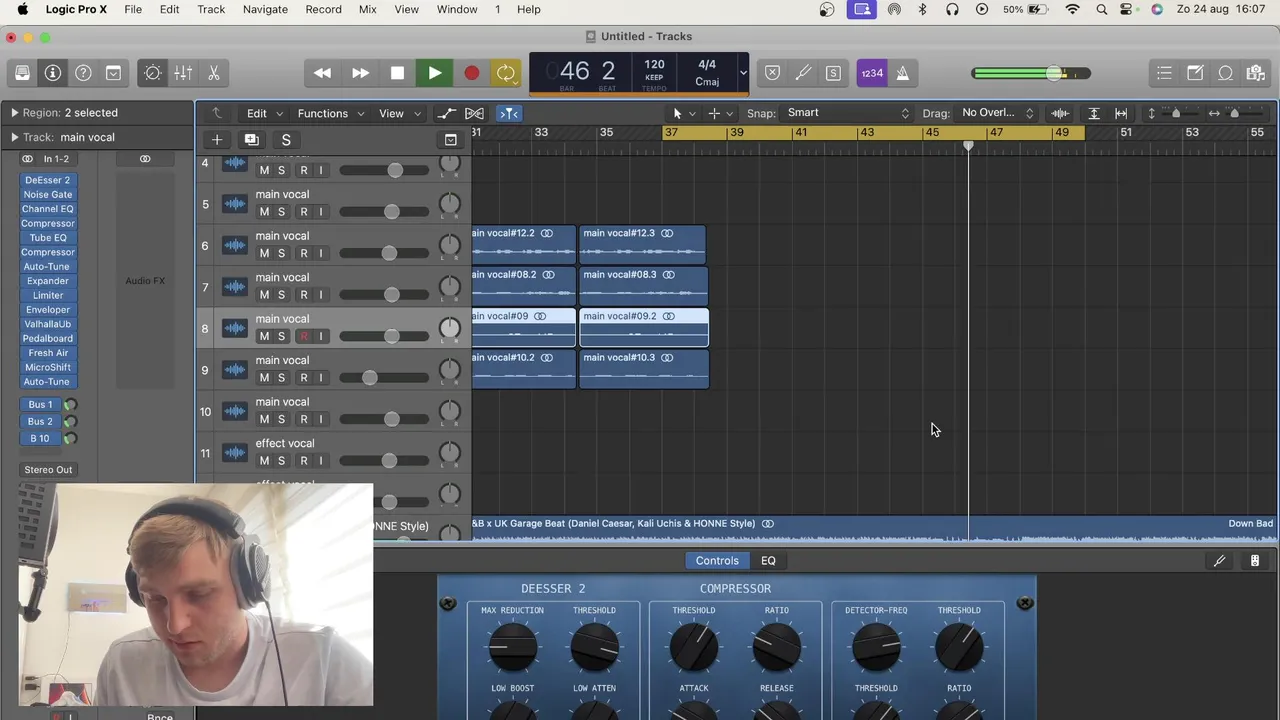Expand the Track inspector disclosure triangle
Viewport: 1280px width, 720px height.
[x=14, y=137]
